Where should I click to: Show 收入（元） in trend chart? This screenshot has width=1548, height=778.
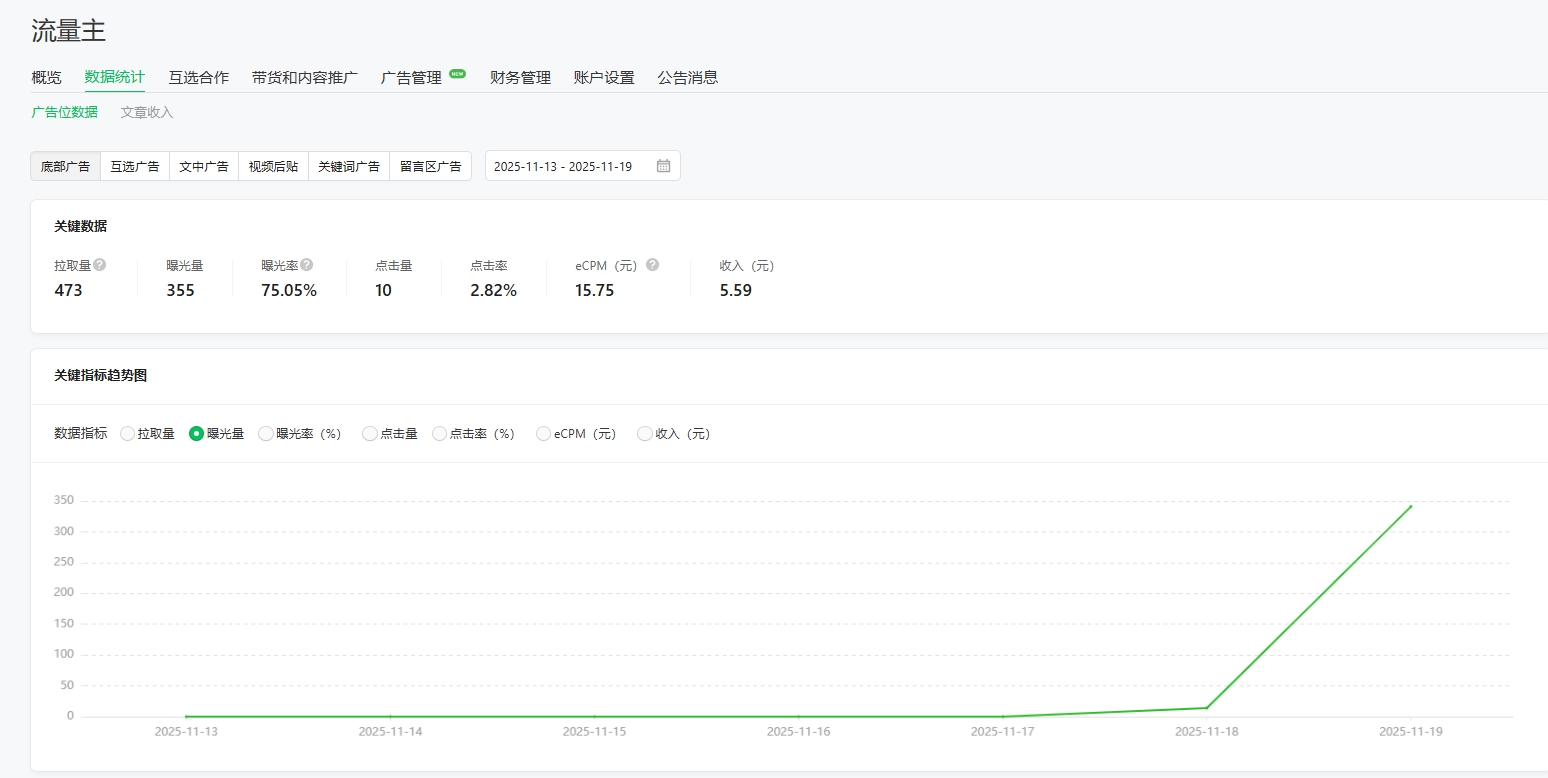[645, 434]
